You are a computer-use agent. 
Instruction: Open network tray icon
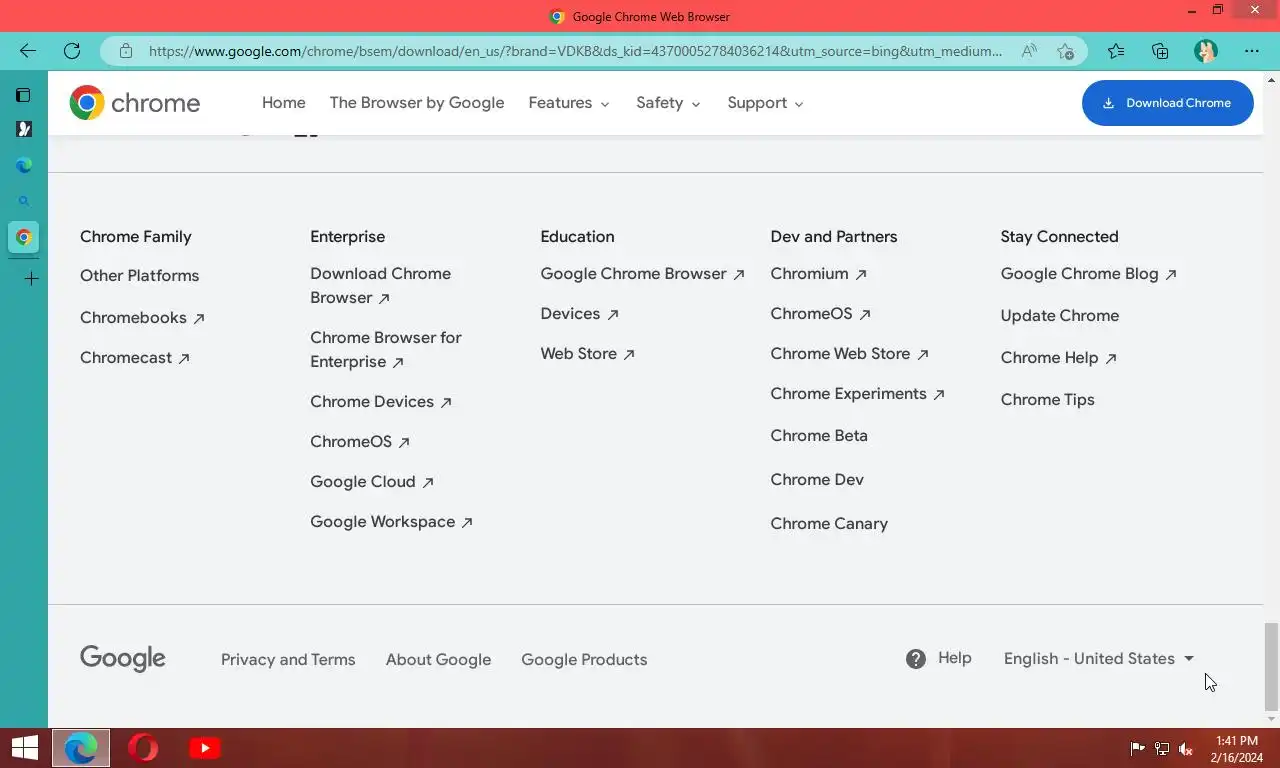(x=1161, y=748)
